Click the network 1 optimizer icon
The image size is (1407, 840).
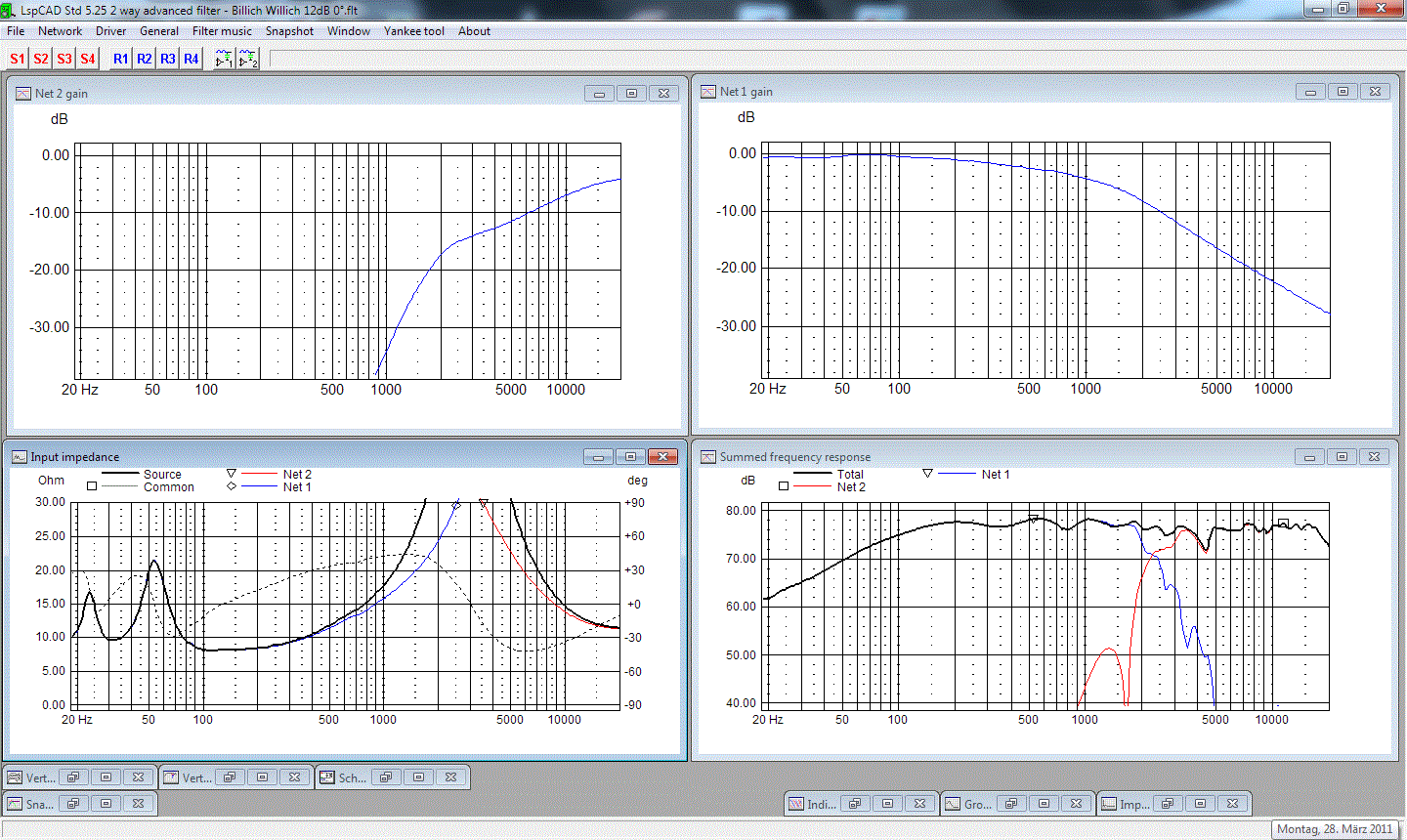(224, 59)
